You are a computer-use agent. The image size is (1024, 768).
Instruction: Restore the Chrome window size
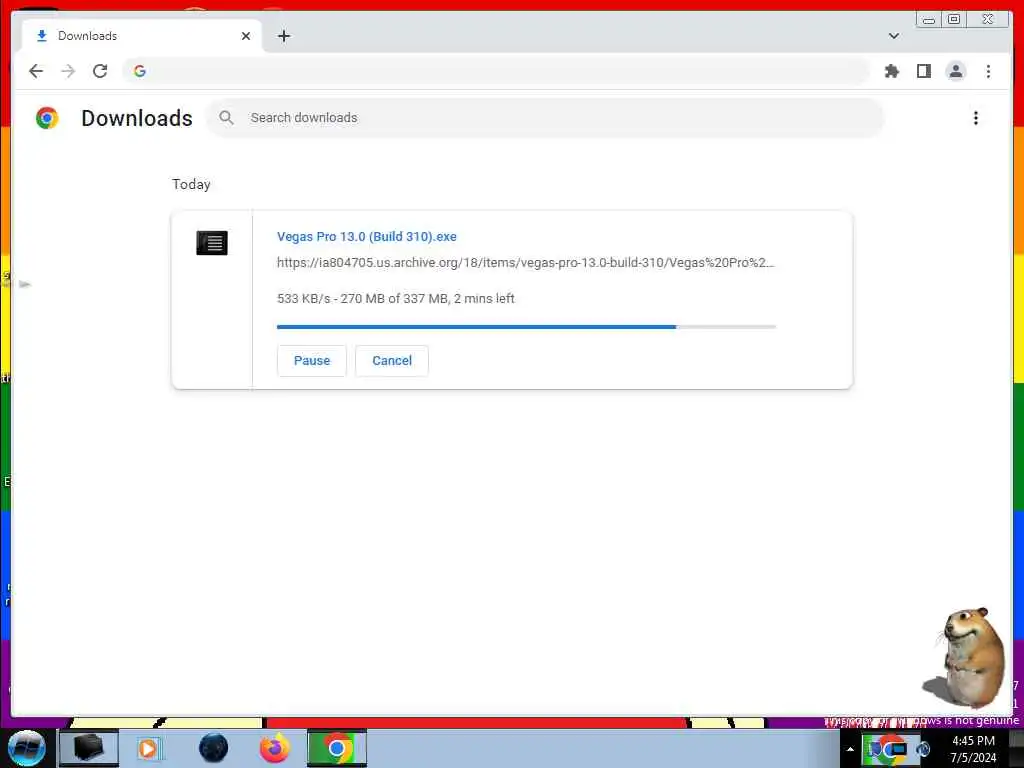[x=953, y=20]
